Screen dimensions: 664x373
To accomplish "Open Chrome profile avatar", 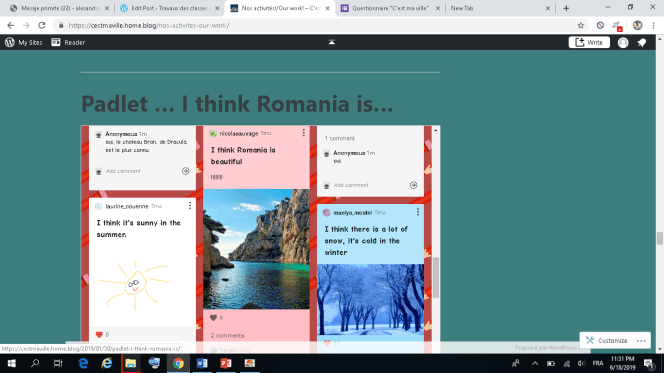I will click(x=637, y=25).
